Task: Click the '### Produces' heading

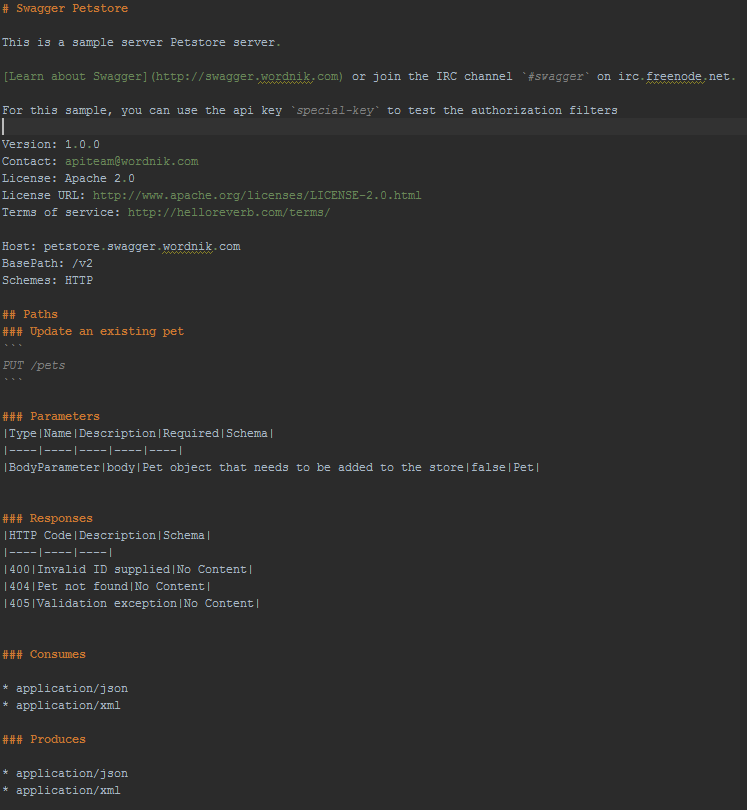Action: click(44, 740)
